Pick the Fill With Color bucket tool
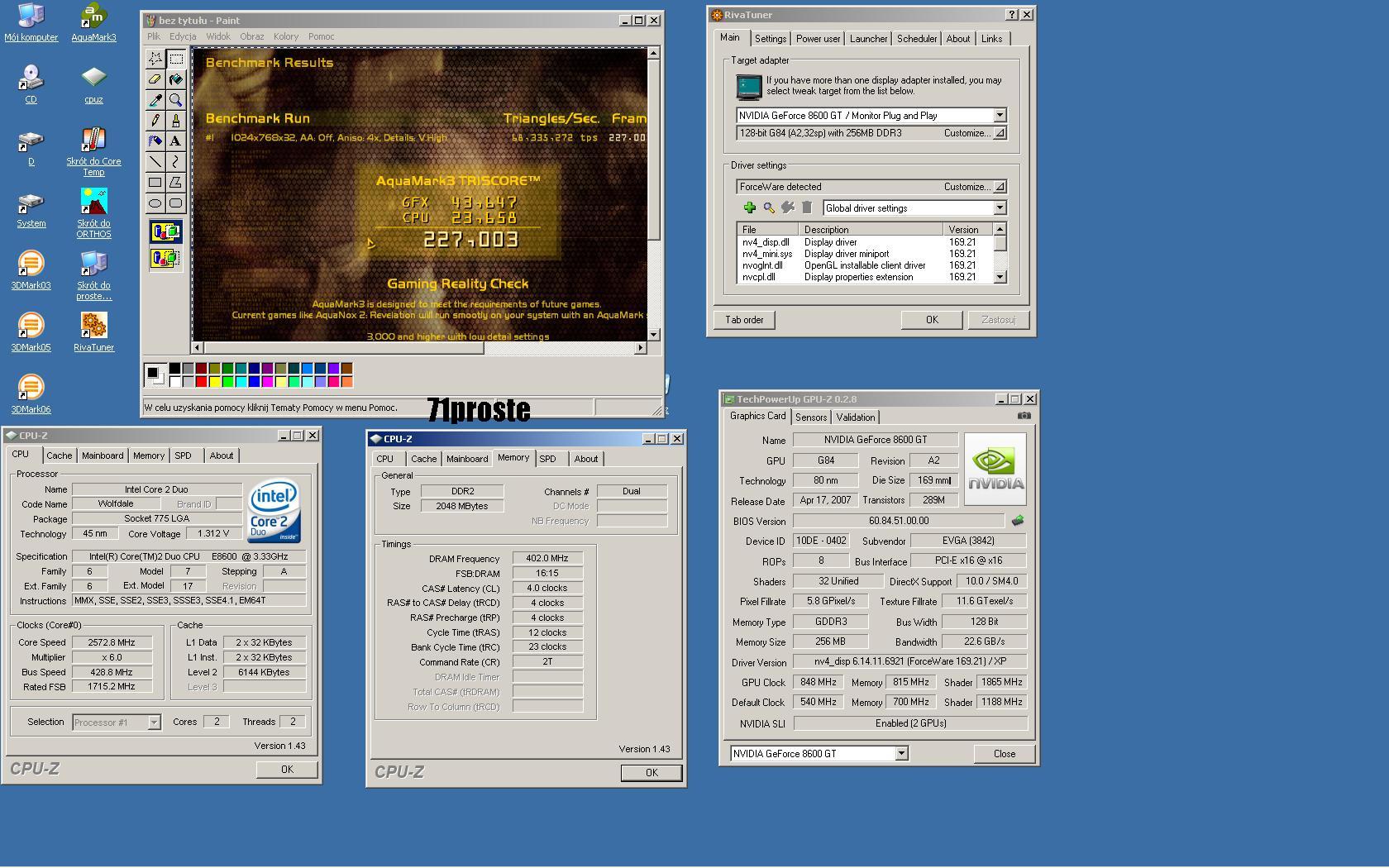The width and height of the screenshot is (1389, 868). point(176,79)
